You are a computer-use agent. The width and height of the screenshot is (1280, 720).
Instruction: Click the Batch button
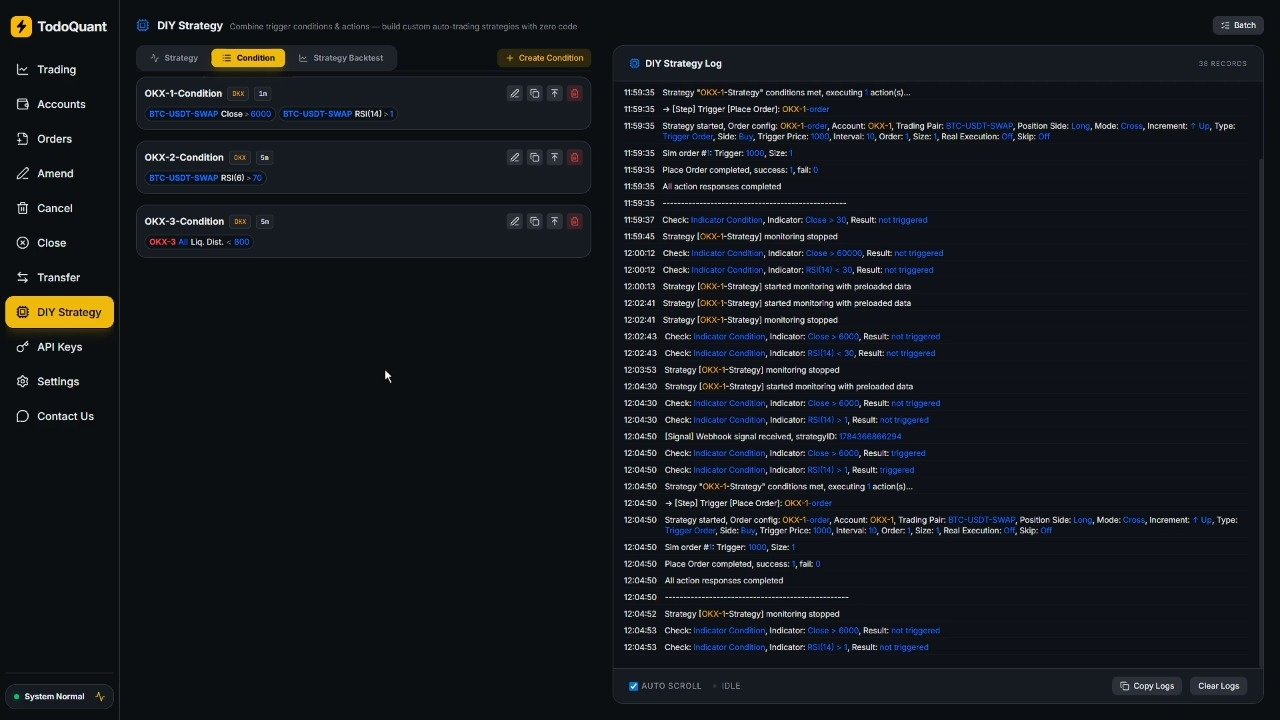[1238, 25]
